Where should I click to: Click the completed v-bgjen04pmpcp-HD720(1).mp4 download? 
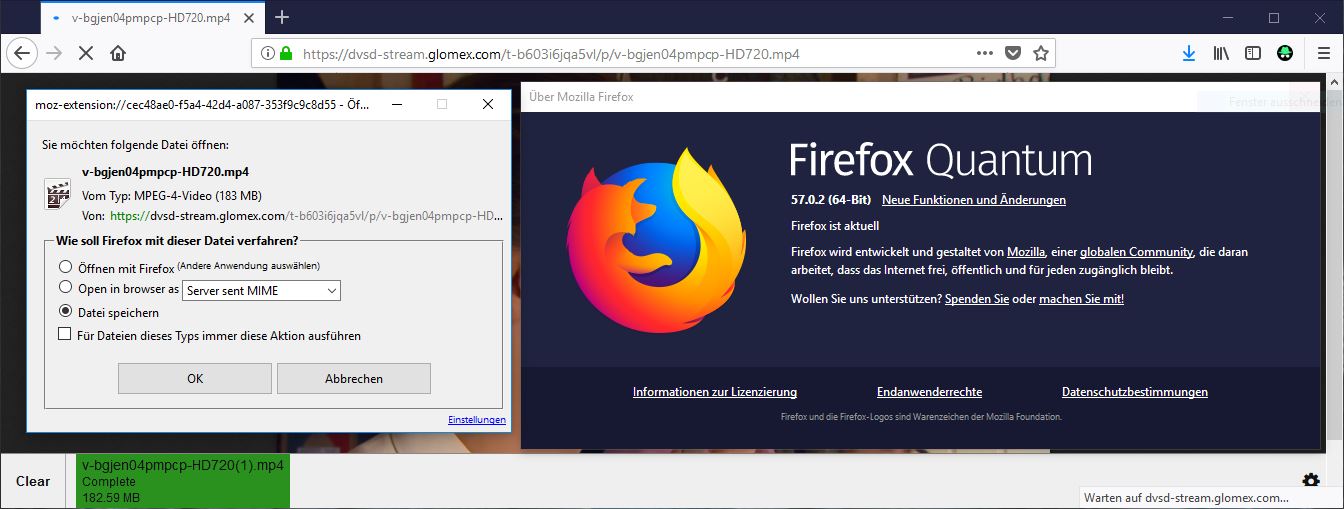[x=183, y=481]
